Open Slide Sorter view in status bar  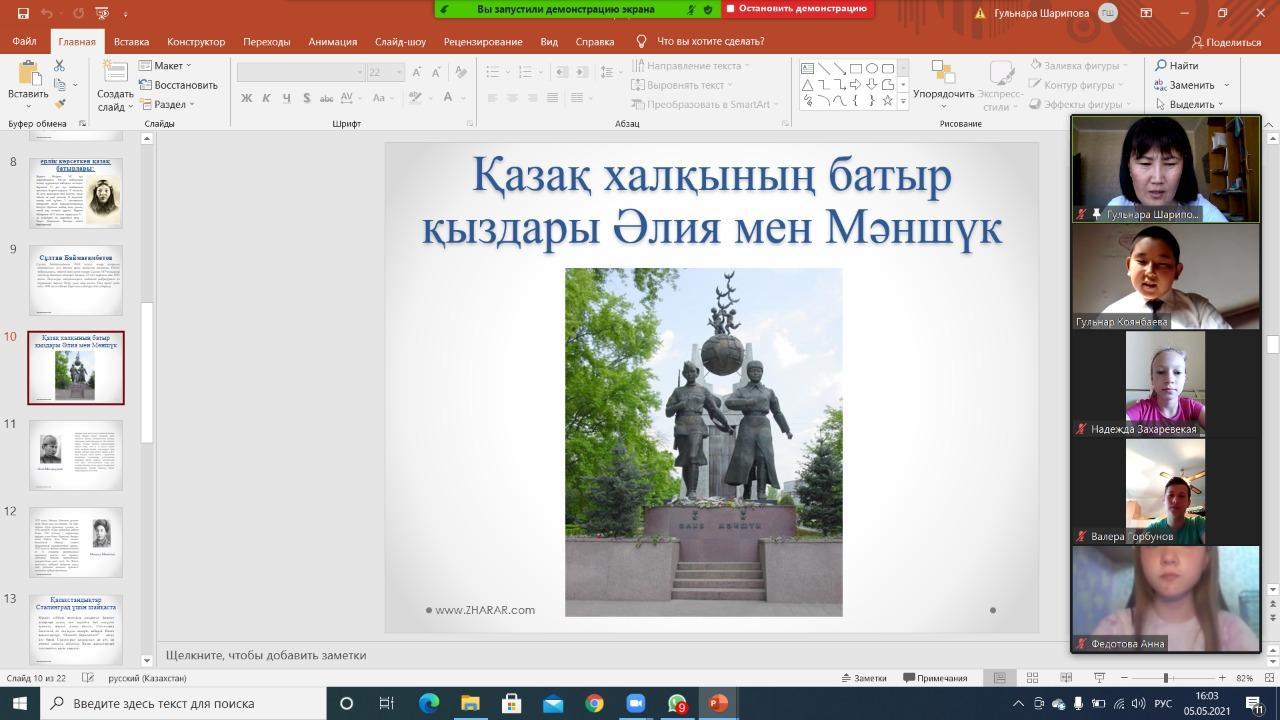(x=1033, y=678)
